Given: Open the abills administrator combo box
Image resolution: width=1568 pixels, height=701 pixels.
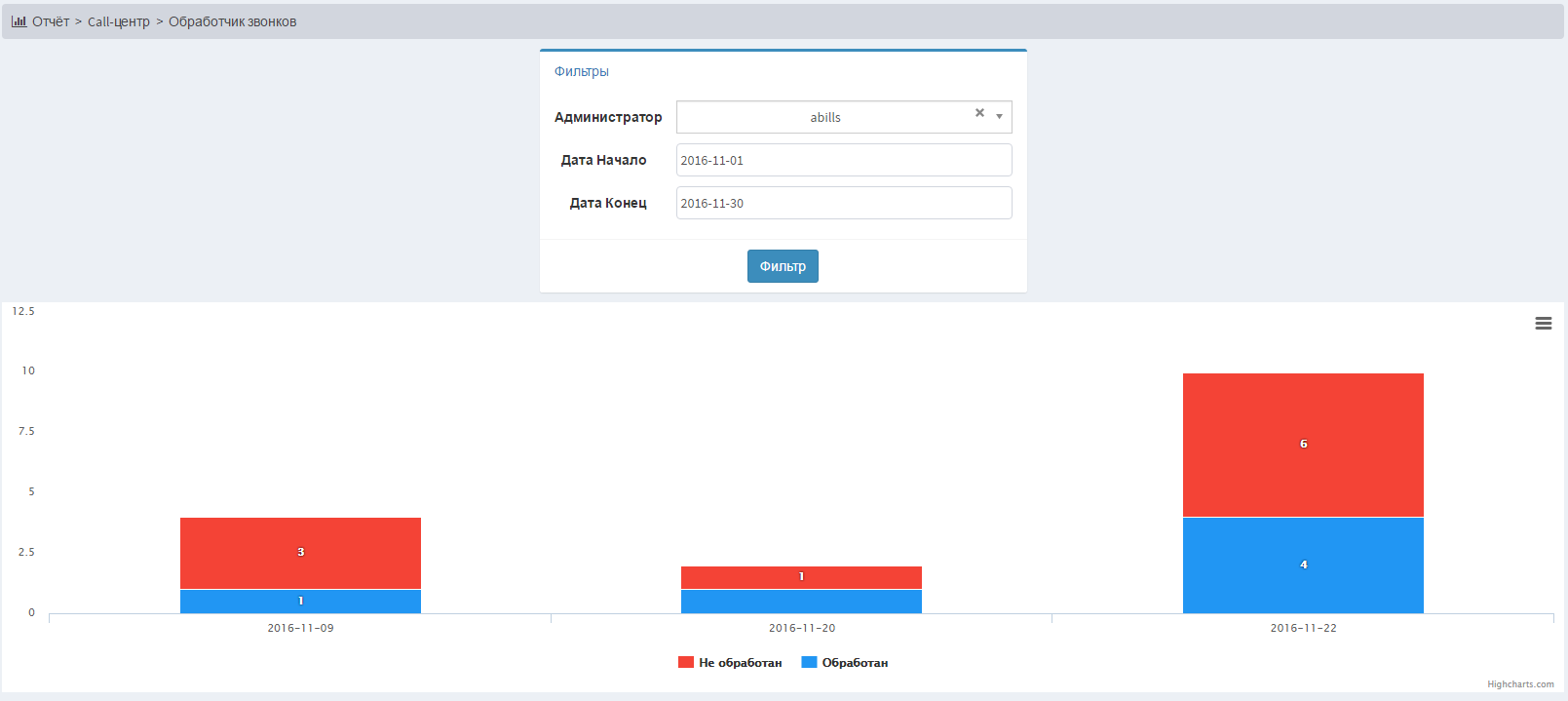Looking at the screenshot, I should pyautogui.click(x=824, y=117).
